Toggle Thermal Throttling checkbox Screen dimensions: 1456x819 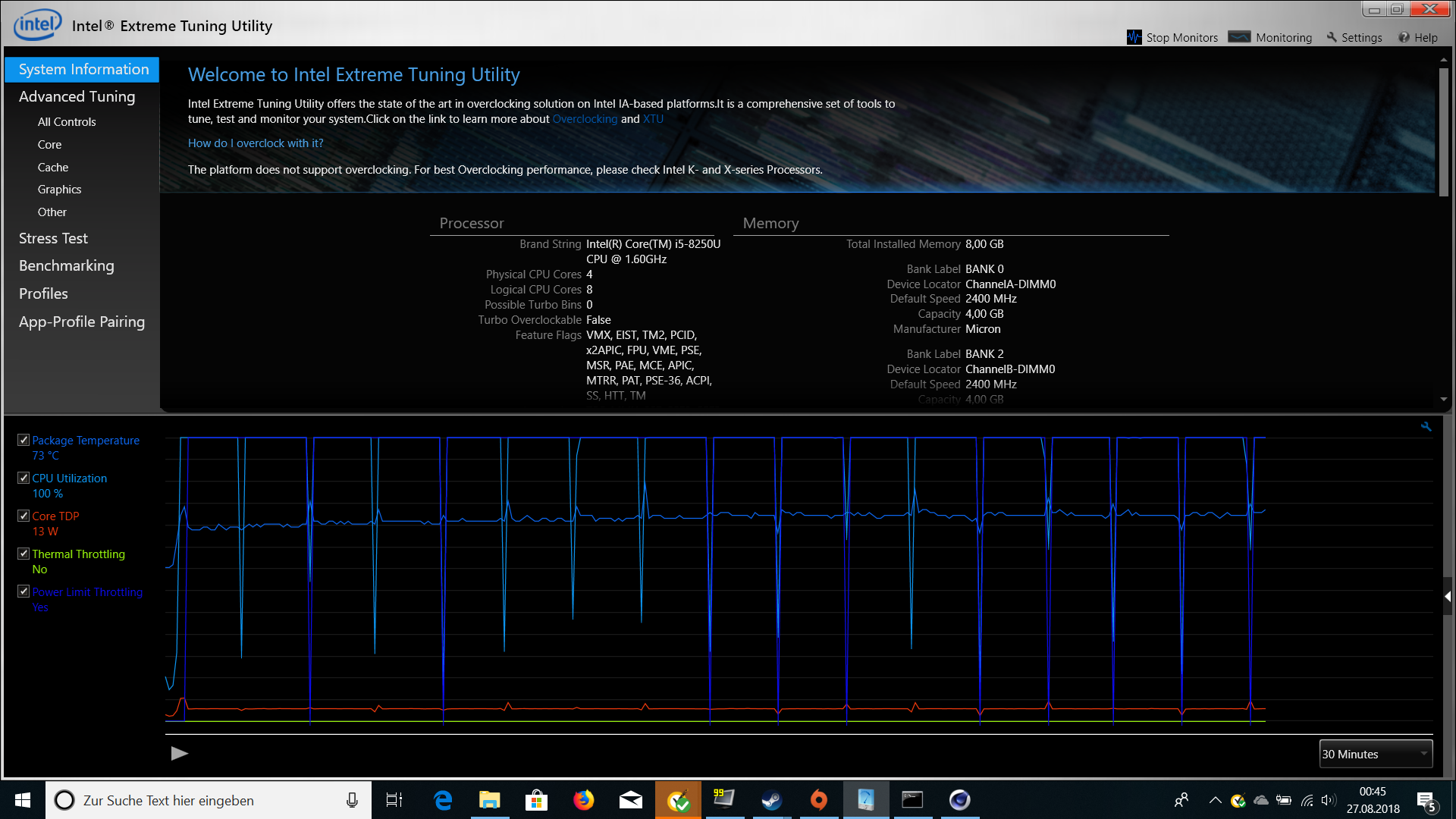click(x=24, y=554)
